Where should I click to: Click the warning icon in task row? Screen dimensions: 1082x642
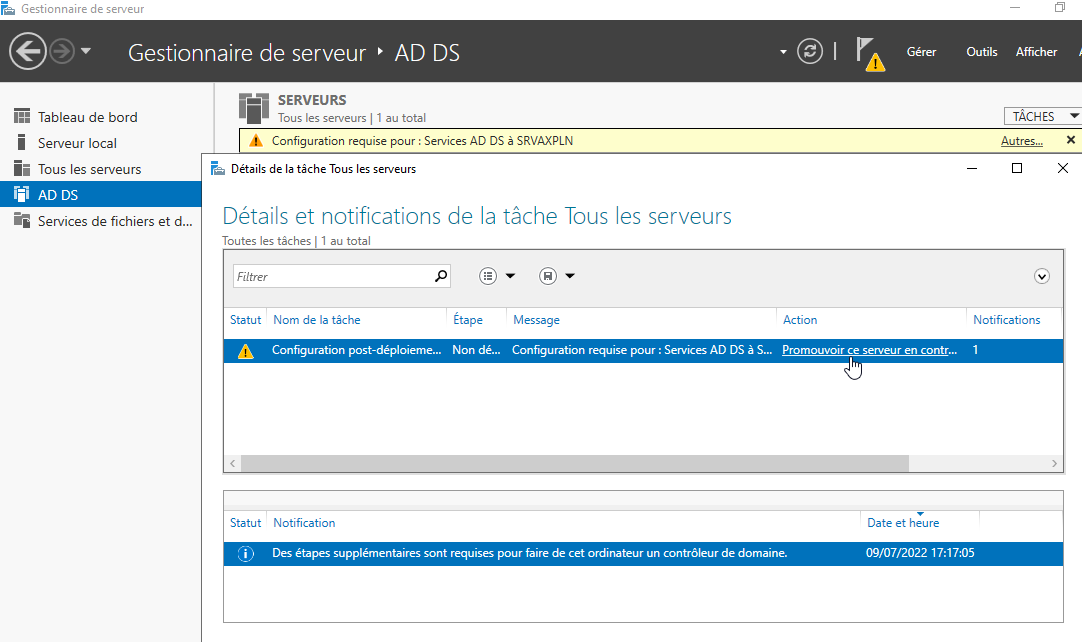245,351
